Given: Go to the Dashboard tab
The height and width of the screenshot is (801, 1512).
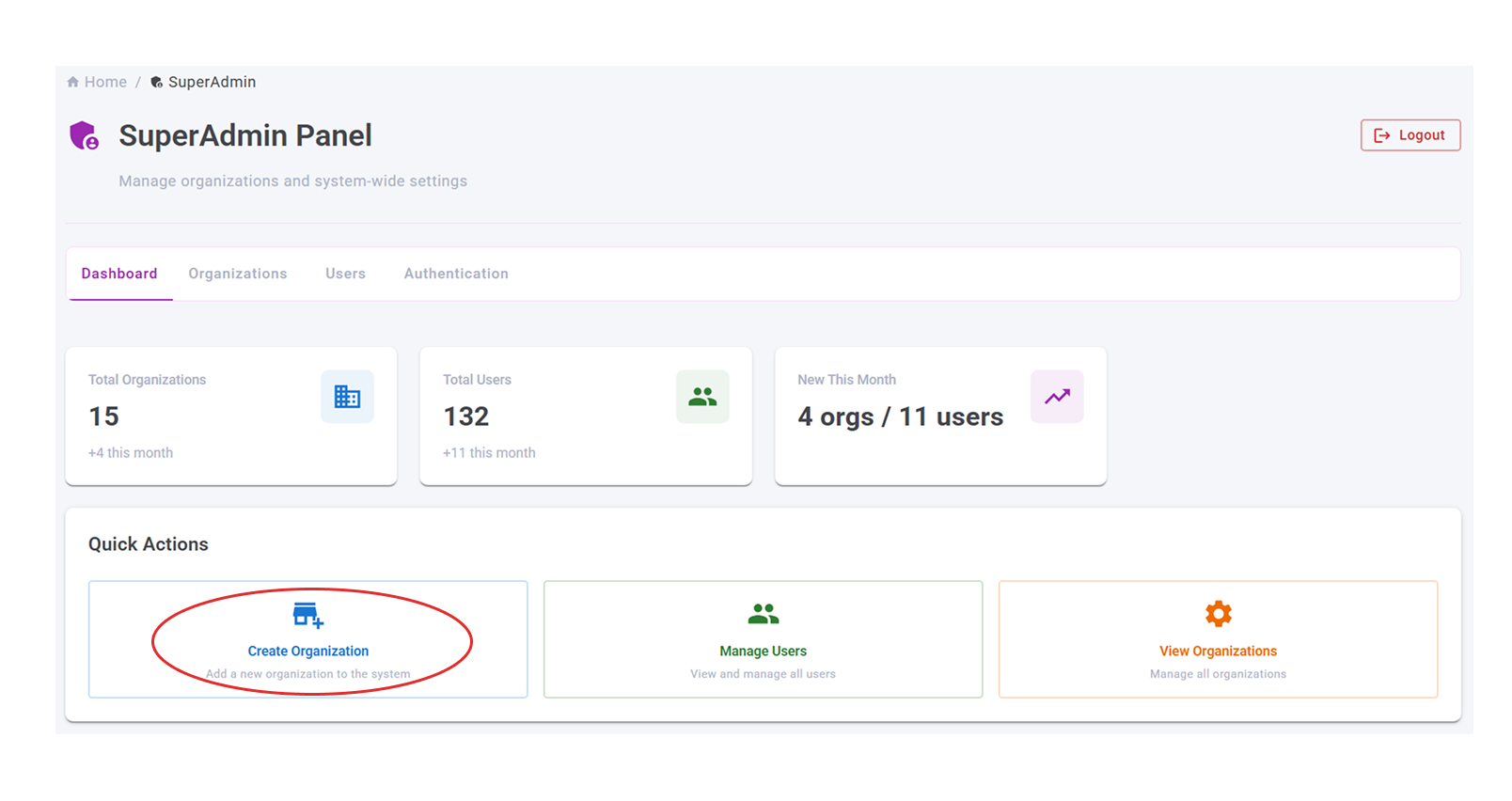Looking at the screenshot, I should click(119, 274).
